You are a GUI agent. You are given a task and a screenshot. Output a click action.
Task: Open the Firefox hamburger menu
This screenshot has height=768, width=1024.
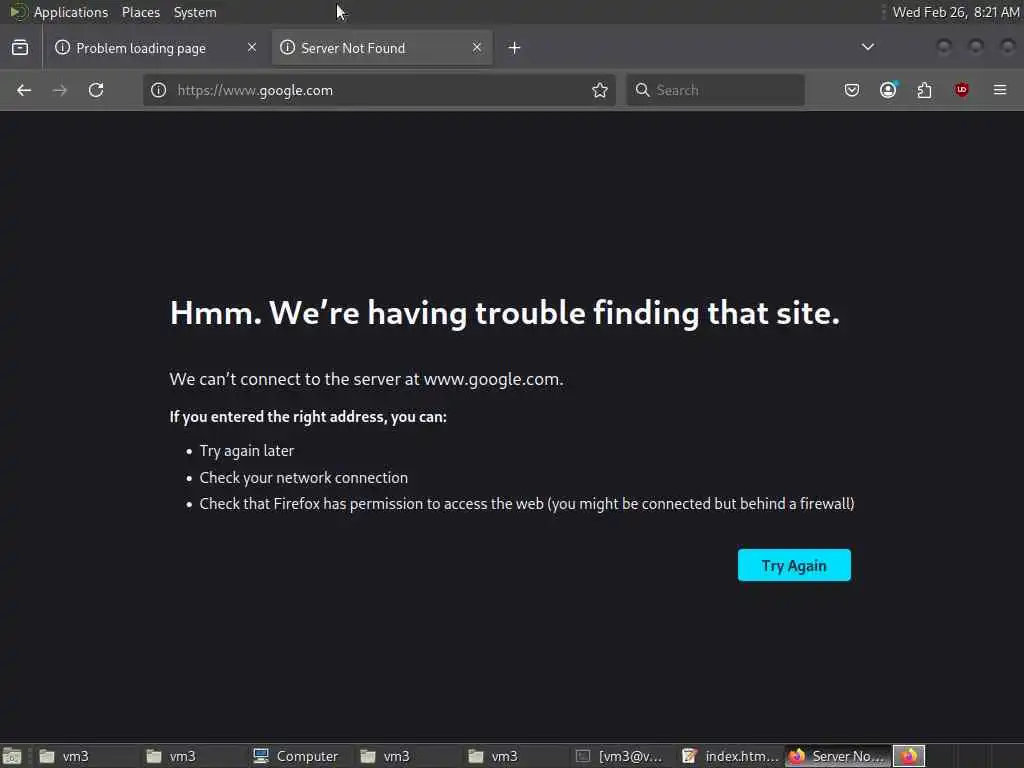click(1000, 90)
